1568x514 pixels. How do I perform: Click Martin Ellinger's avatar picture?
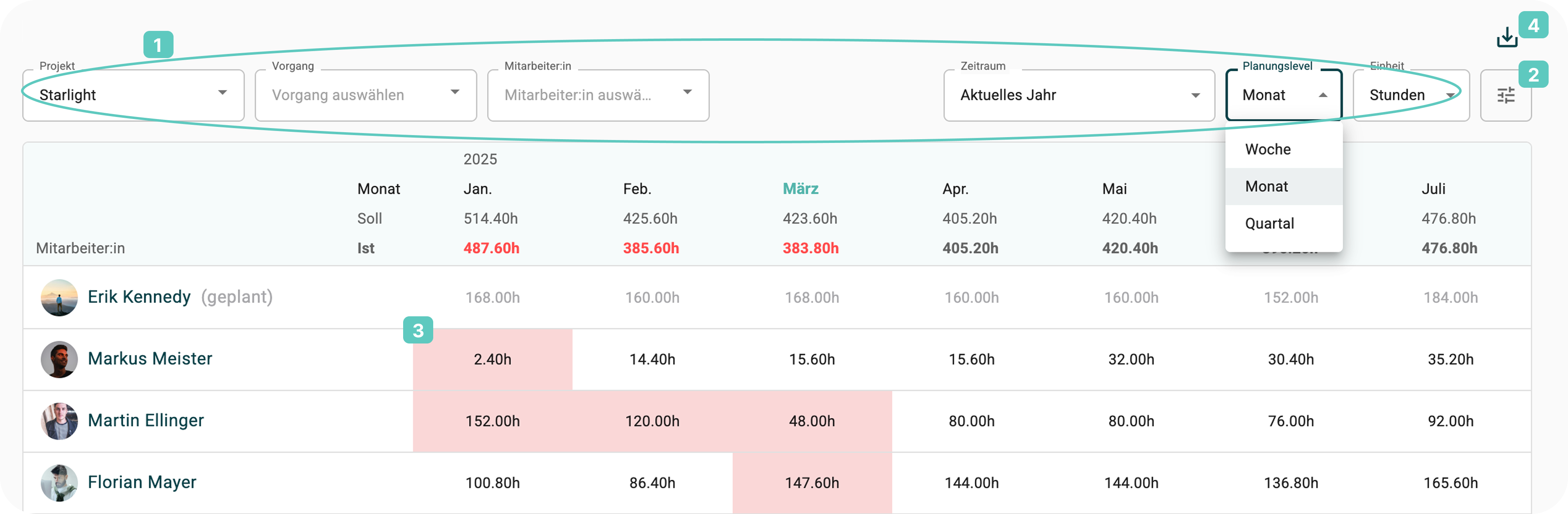(x=59, y=421)
